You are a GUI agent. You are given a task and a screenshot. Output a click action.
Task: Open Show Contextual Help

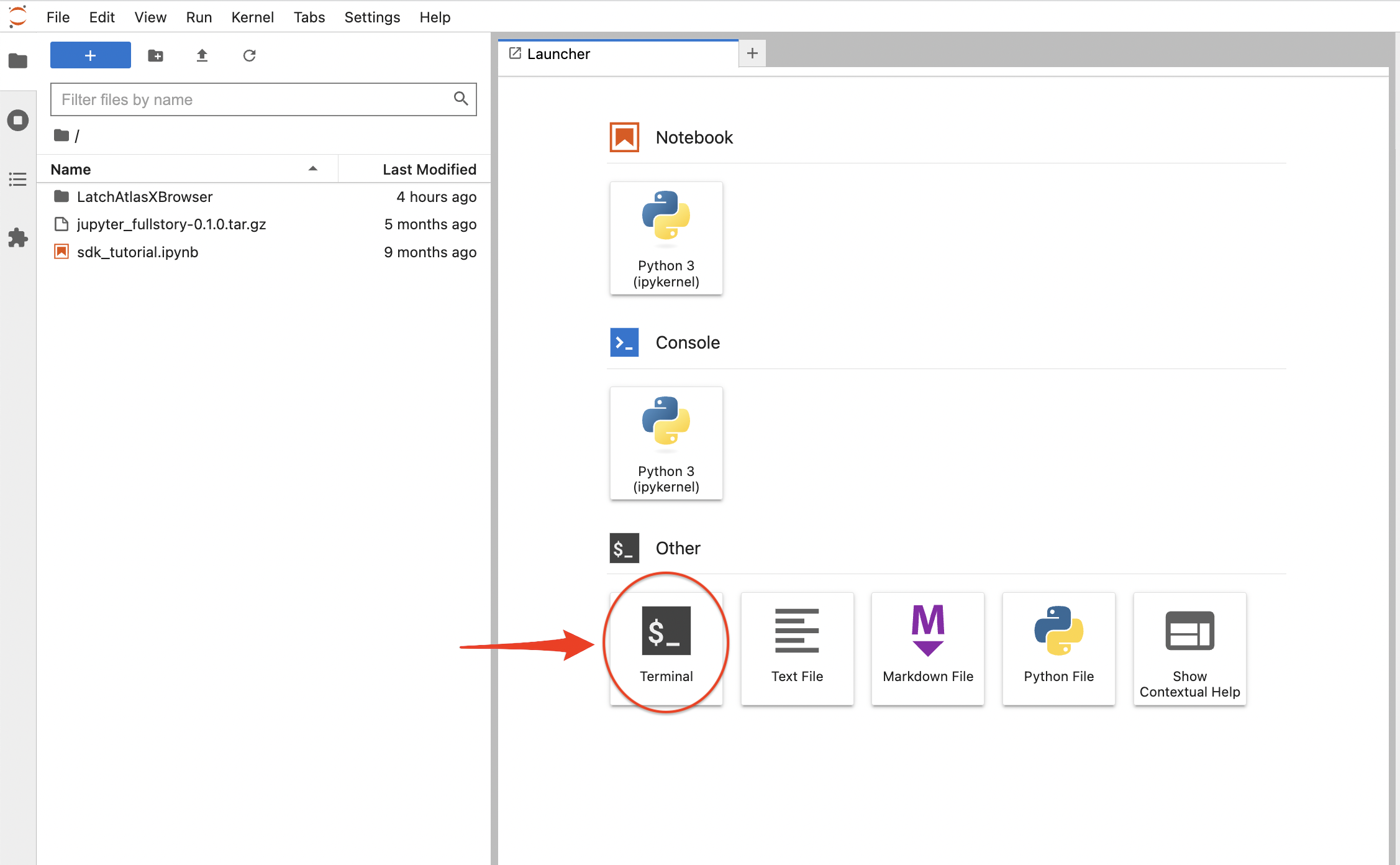tap(1190, 648)
